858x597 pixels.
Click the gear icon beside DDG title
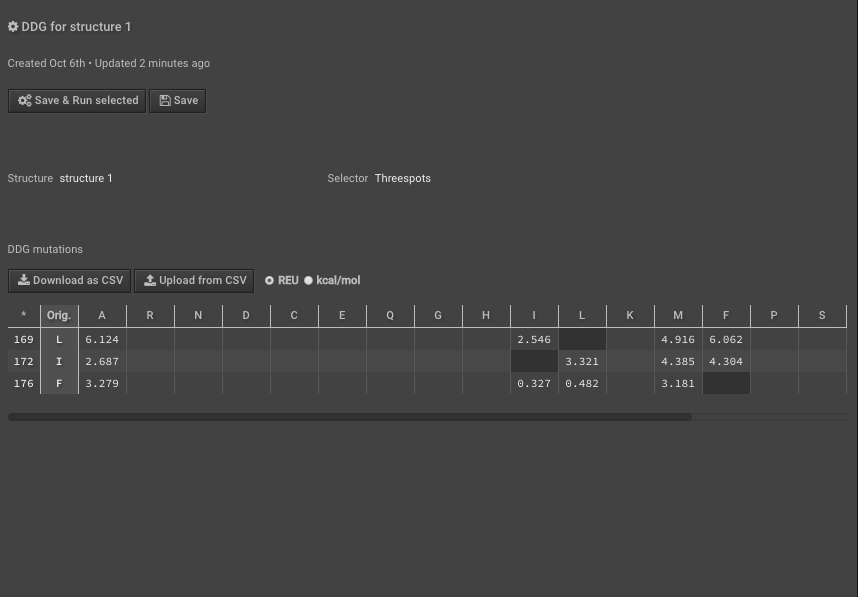pyautogui.click(x=13, y=26)
